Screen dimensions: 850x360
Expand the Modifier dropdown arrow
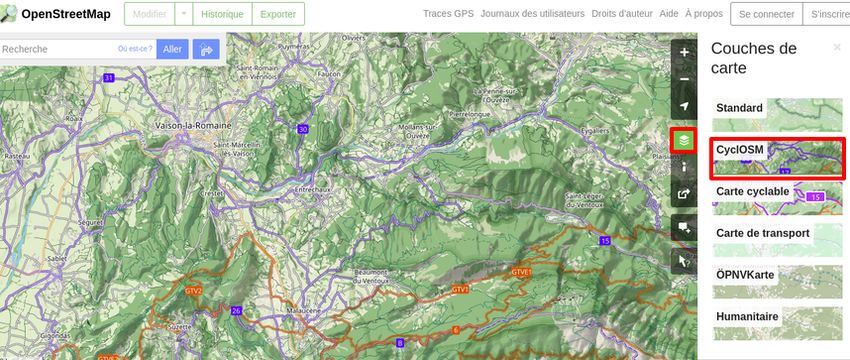pos(184,14)
